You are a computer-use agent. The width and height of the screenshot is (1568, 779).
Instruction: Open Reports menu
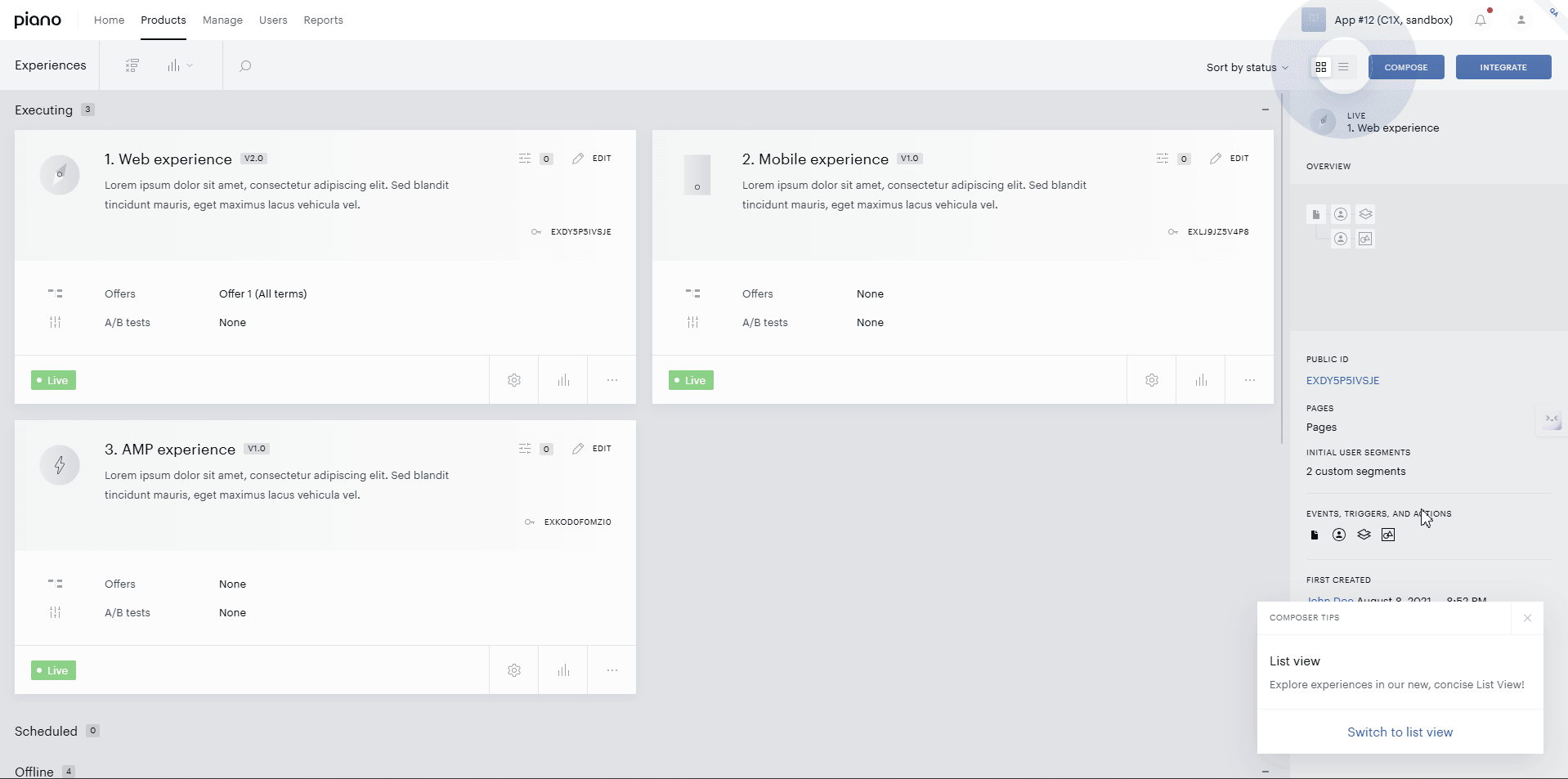pos(323,20)
